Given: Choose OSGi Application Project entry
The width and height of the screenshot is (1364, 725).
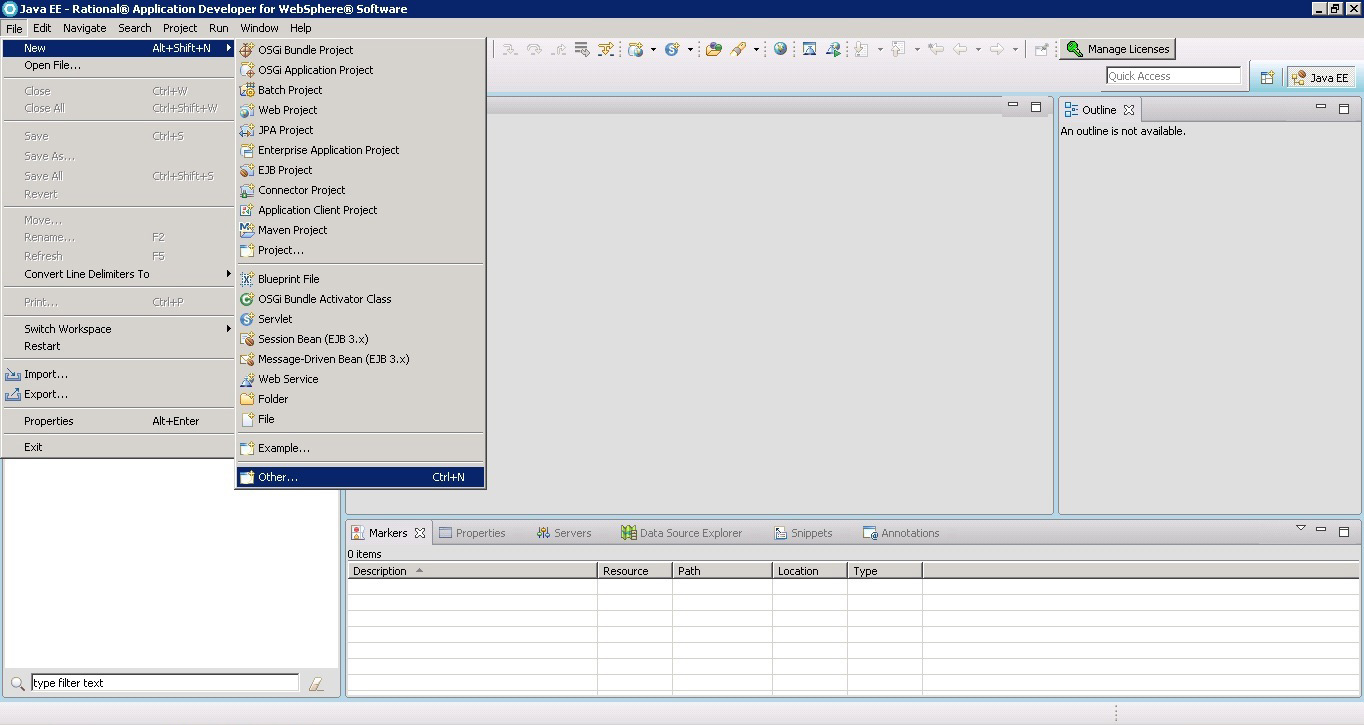Looking at the screenshot, I should click(360, 70).
